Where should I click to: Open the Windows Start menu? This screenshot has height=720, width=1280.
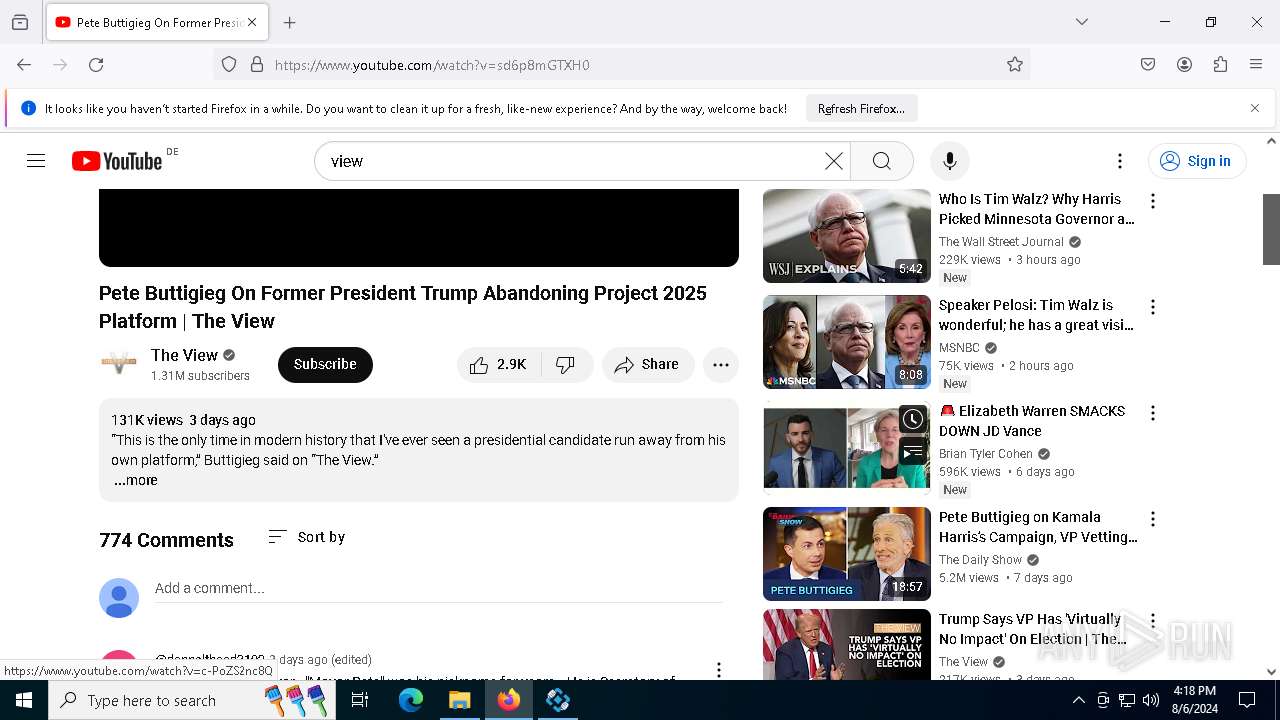[24, 700]
